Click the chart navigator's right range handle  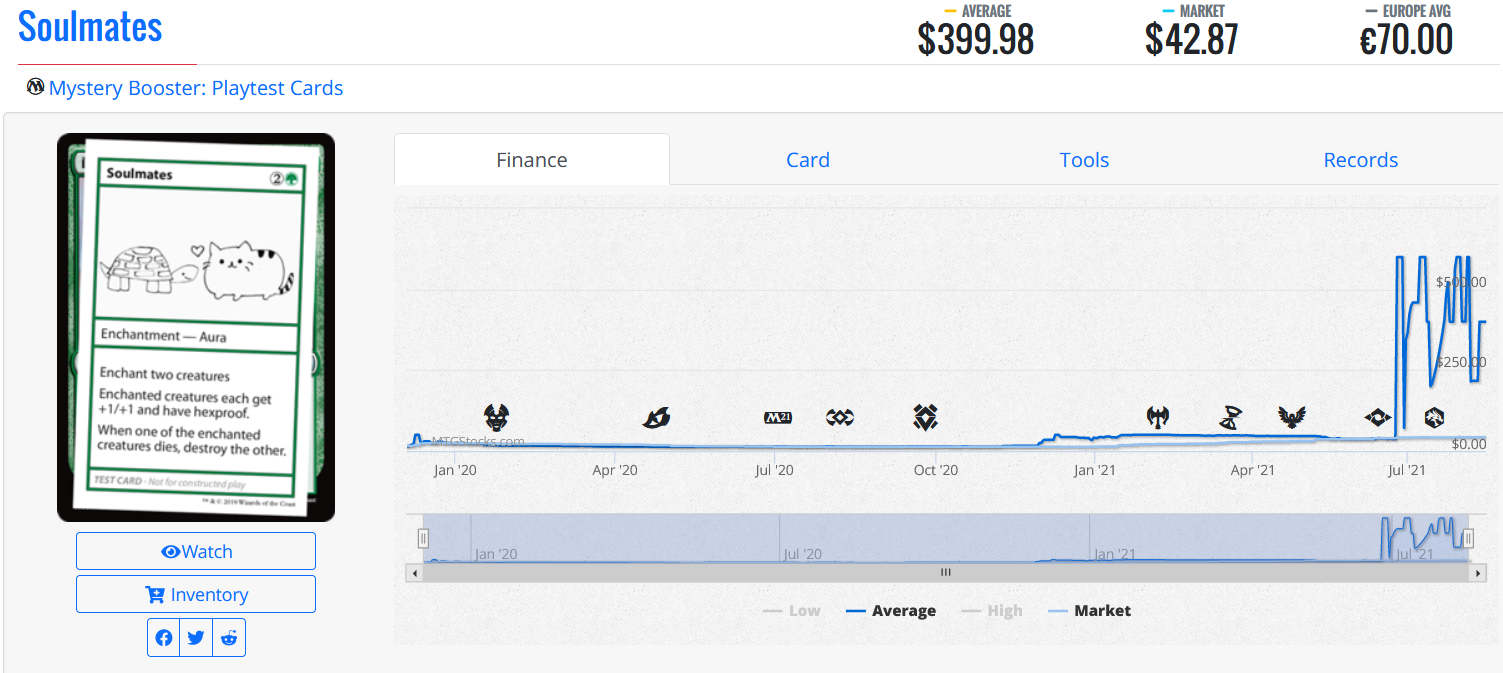tap(1468, 539)
